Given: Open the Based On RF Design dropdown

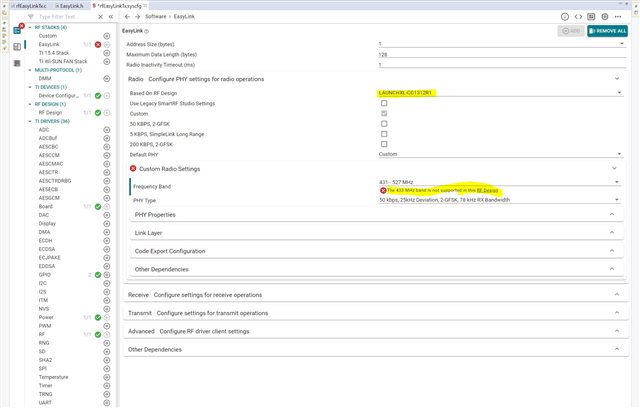Looking at the screenshot, I should (x=500, y=93).
